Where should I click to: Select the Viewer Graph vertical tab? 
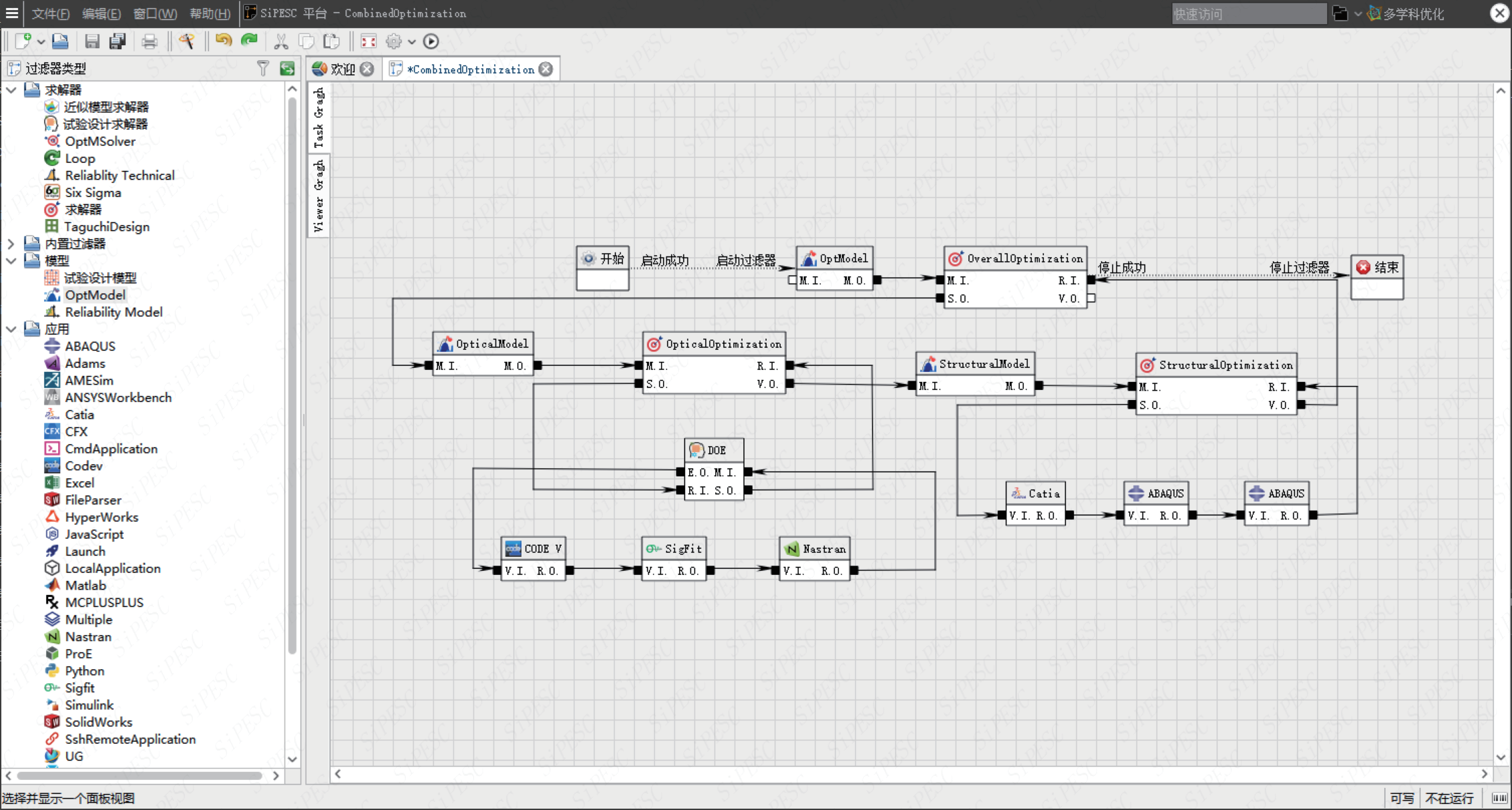point(319,195)
